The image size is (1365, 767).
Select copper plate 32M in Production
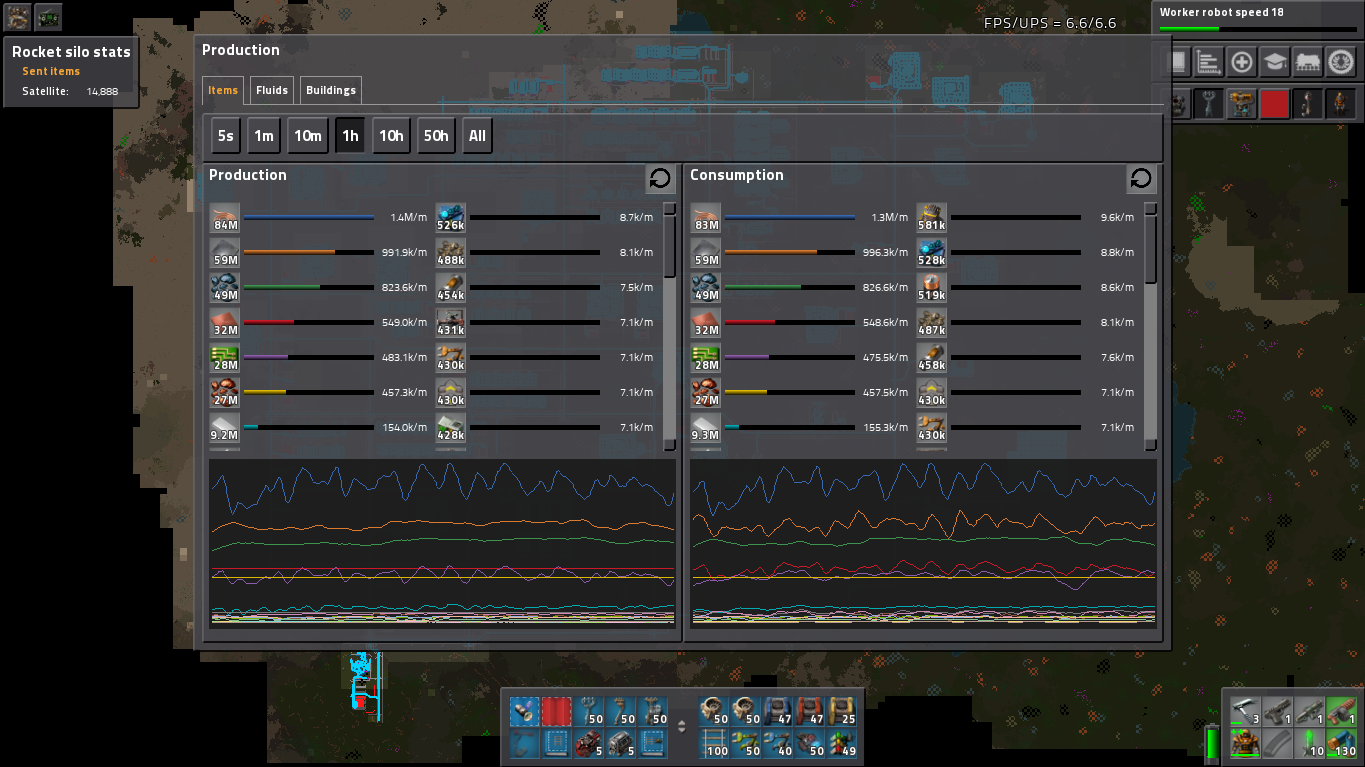click(225, 323)
